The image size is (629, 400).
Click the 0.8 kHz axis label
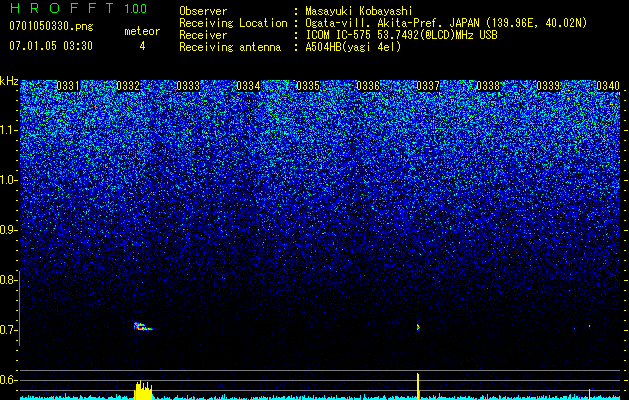9,280
